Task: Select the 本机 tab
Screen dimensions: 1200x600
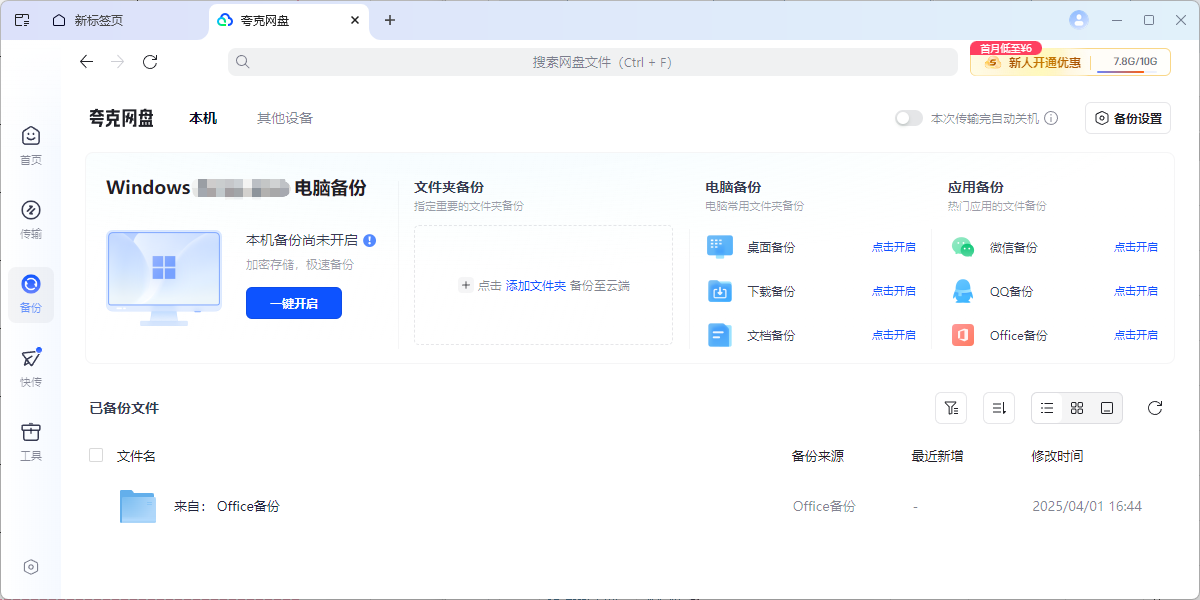Action: coord(203,118)
